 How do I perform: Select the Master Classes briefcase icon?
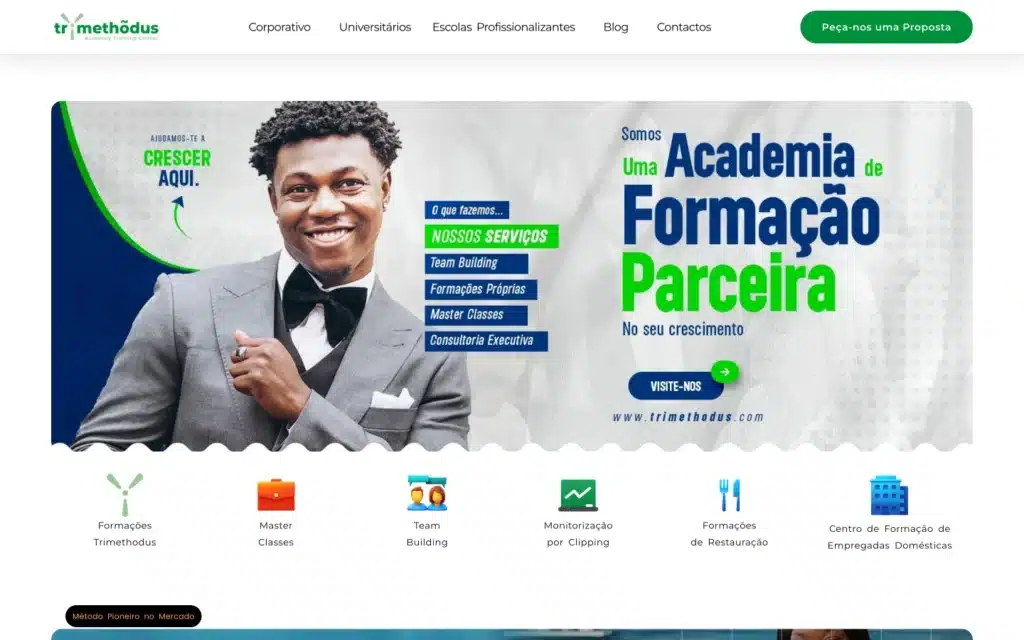[276, 494]
